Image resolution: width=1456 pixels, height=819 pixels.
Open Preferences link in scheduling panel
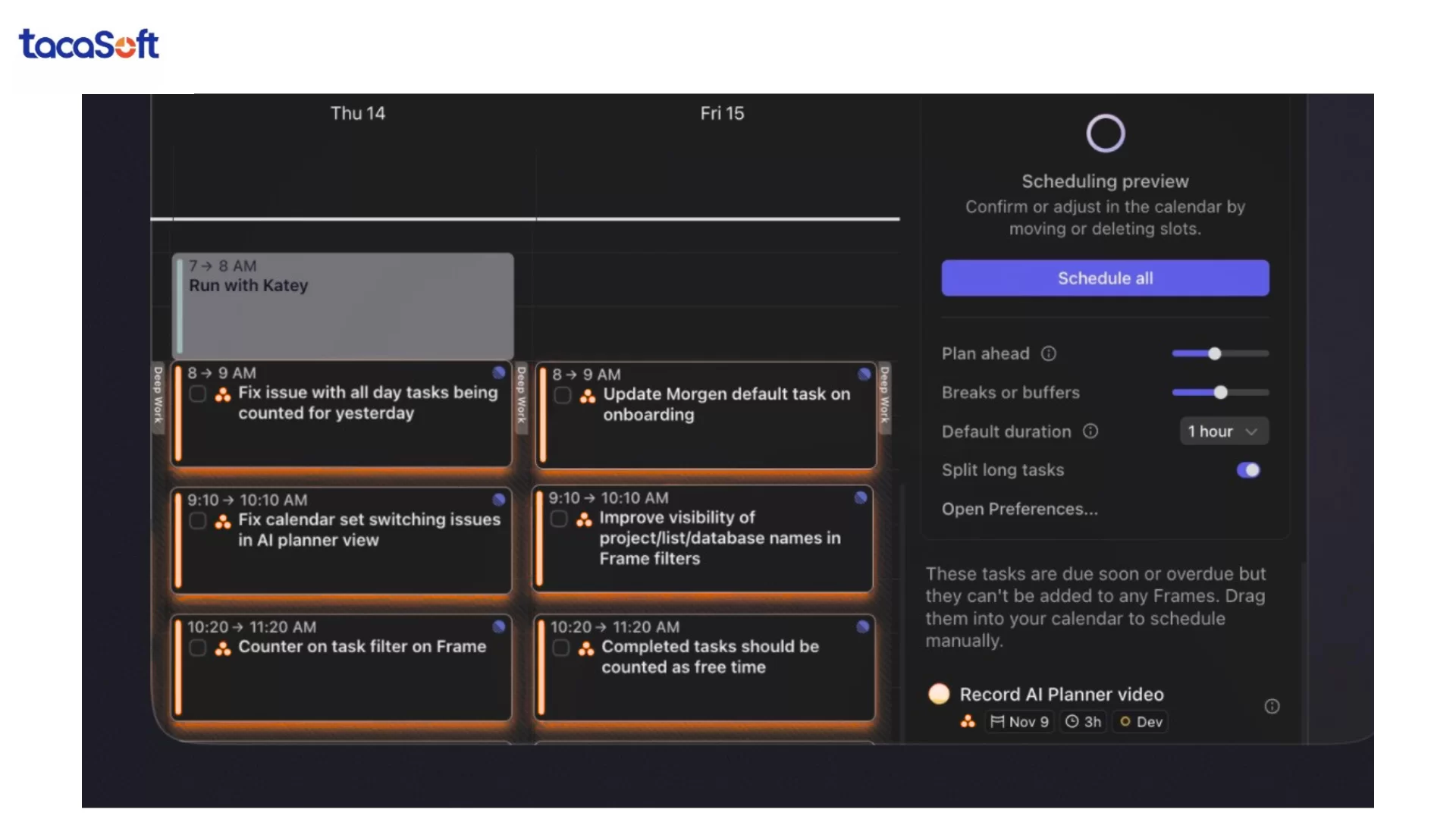pos(1019,509)
